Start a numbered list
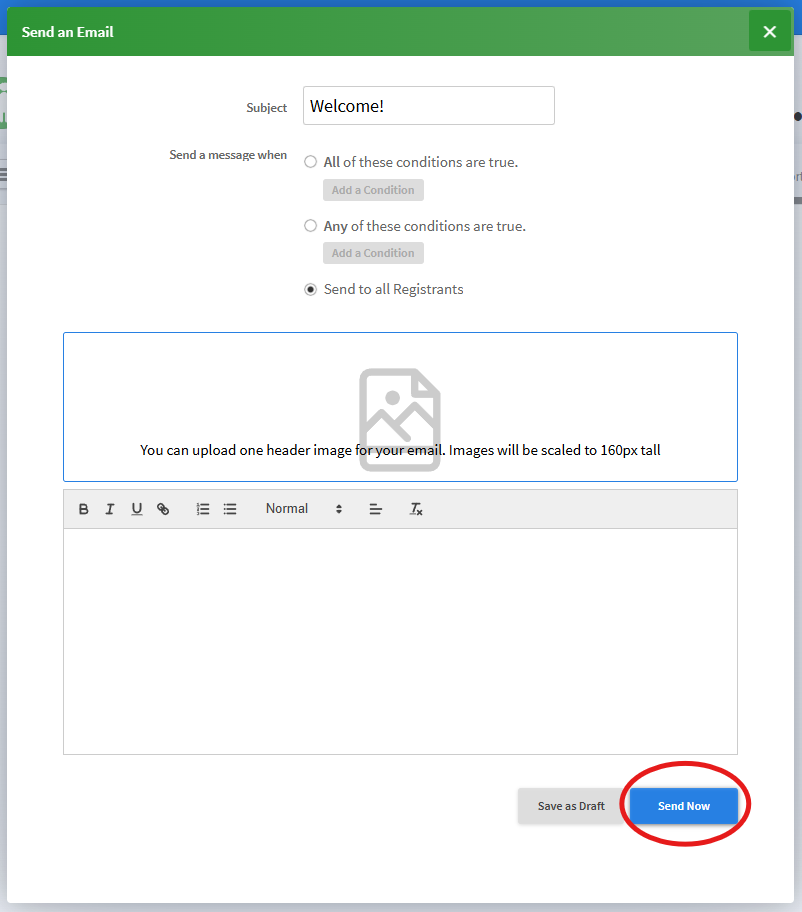Viewport: 802px width, 912px height. tap(202, 509)
